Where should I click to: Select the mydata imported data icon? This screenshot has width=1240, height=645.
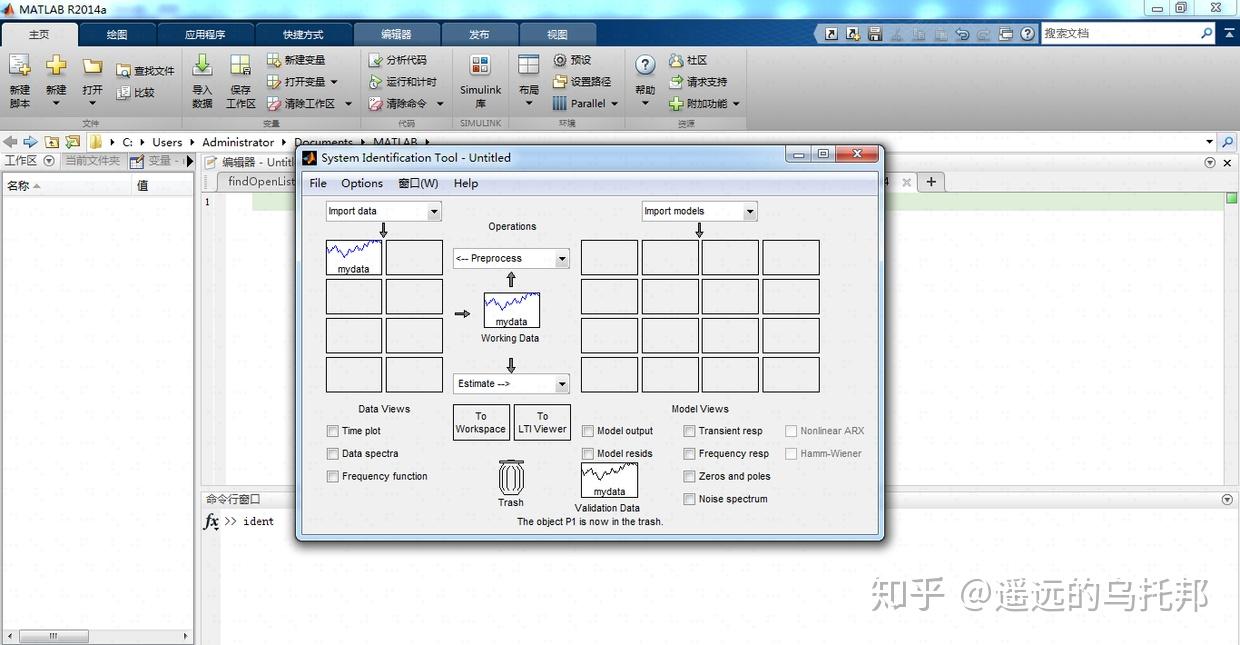353,257
